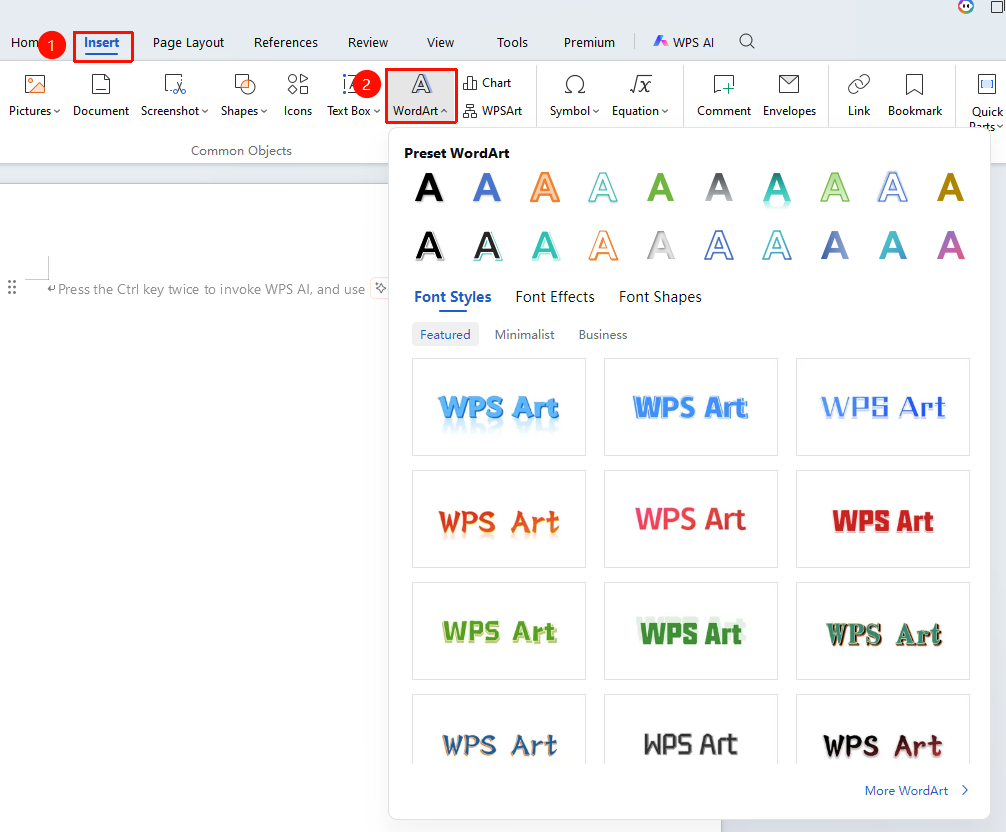Open the Screenshot tool

tap(175, 96)
